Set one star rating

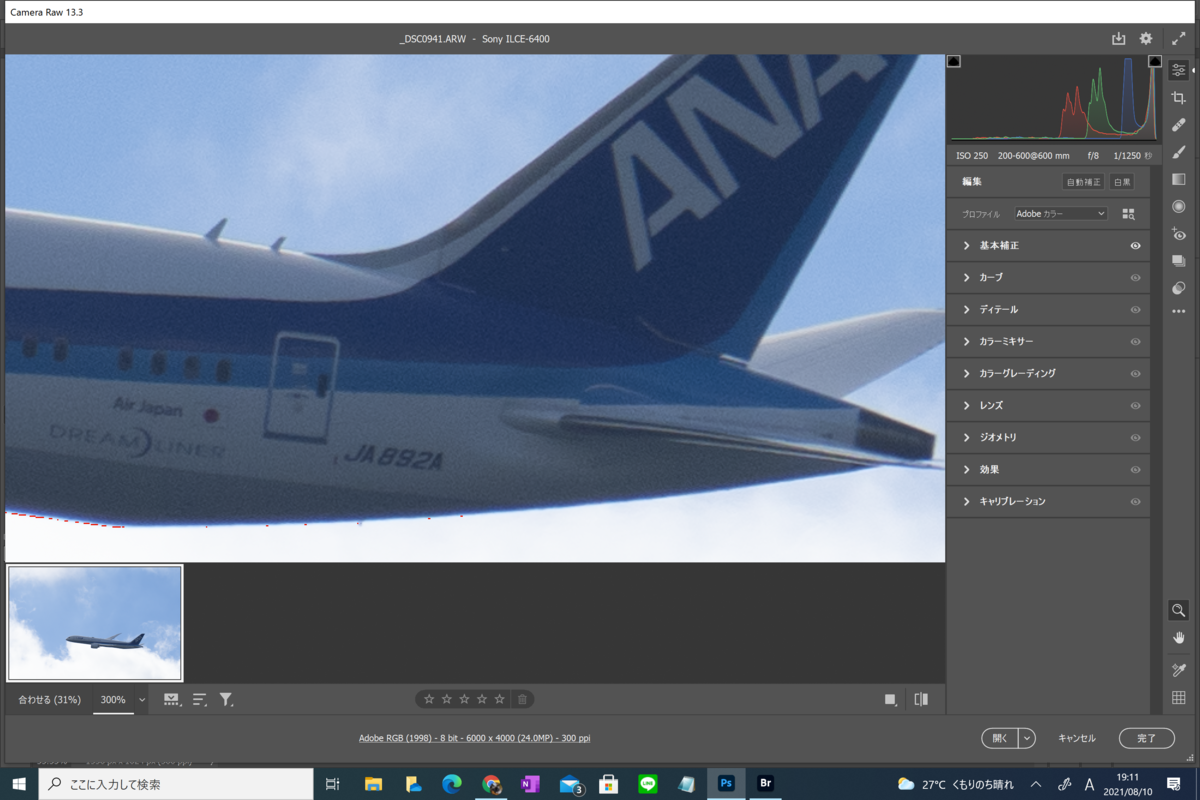point(429,699)
